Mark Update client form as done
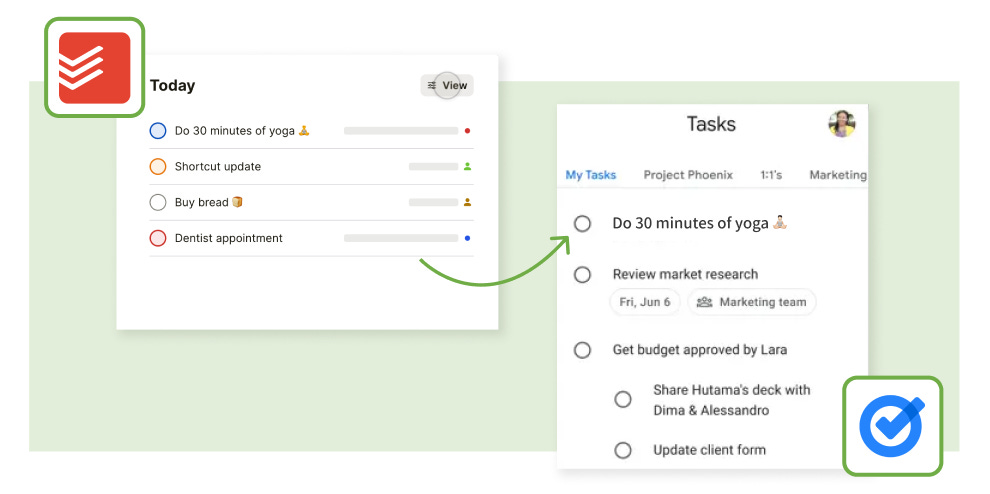This screenshot has height=494, width=990. (623, 450)
